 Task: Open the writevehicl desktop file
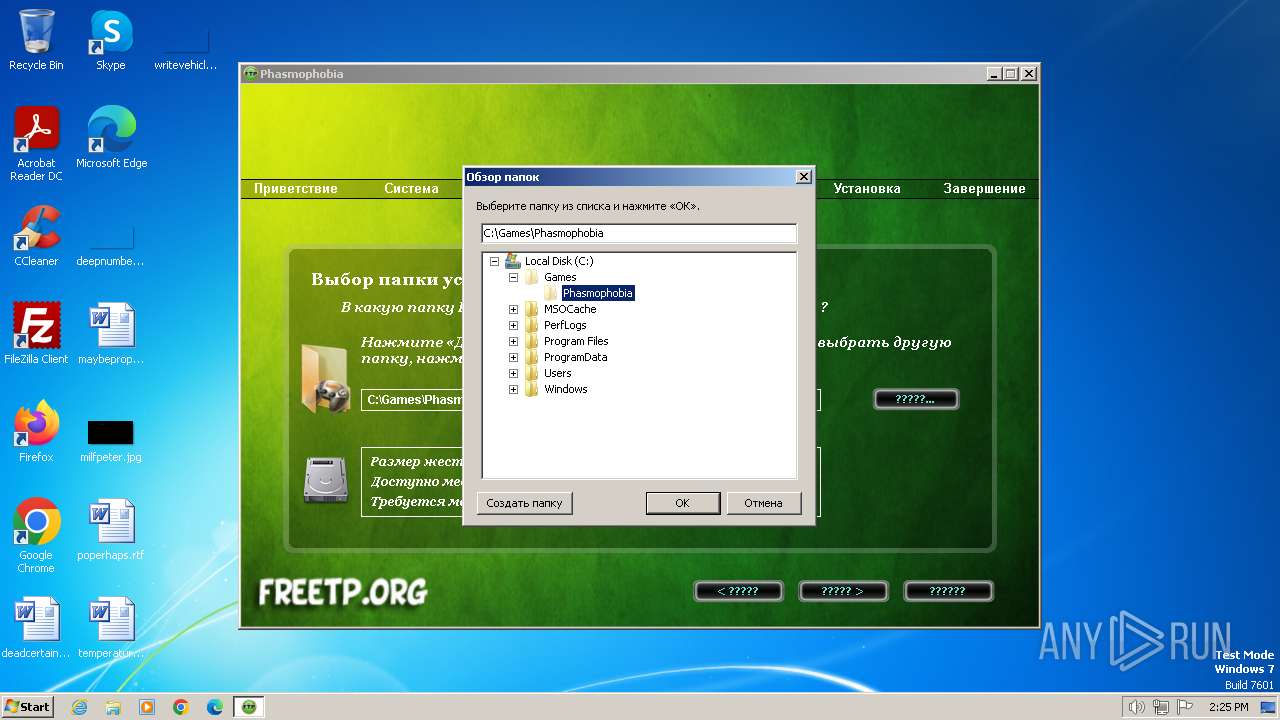click(x=186, y=49)
